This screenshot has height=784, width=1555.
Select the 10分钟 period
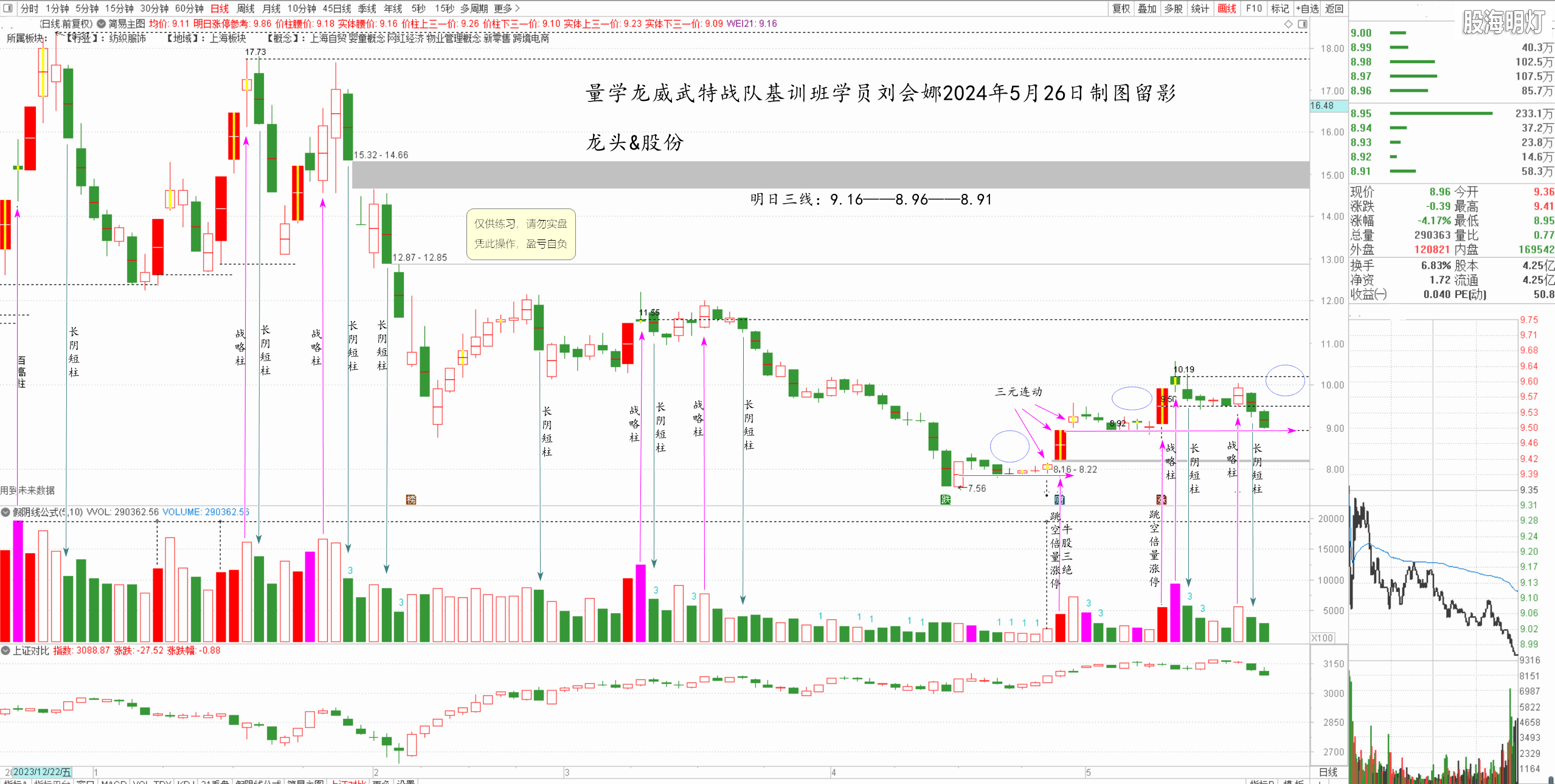302,8
